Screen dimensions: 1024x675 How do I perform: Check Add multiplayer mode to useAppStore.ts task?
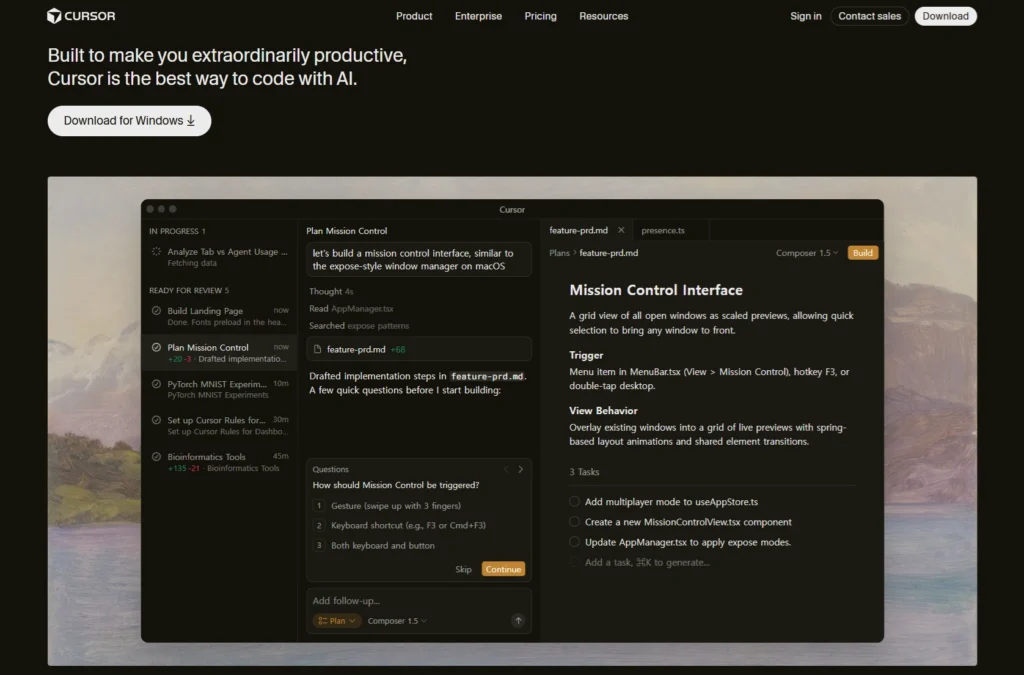click(574, 501)
